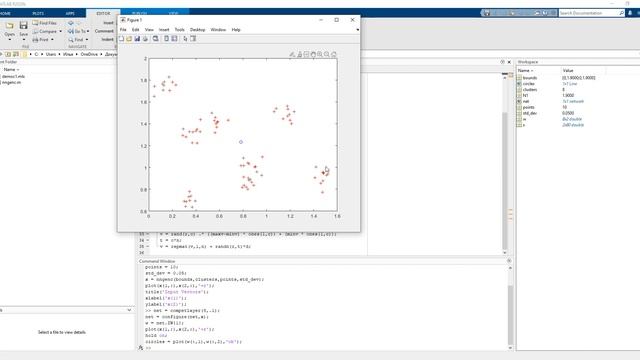Click the Indent button in ribbon

107,40
